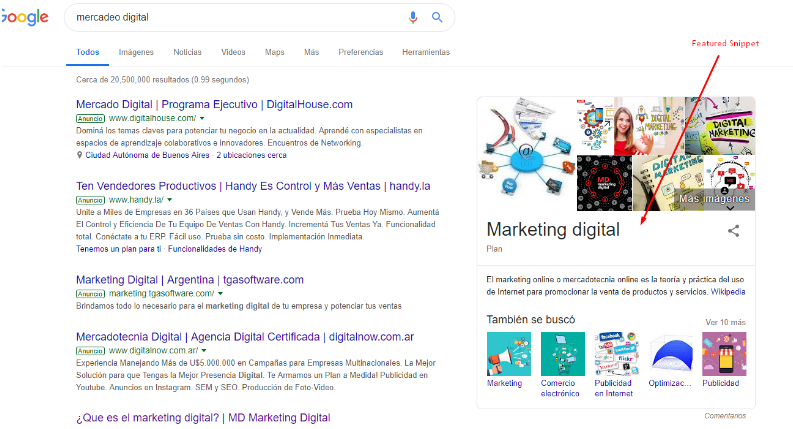Viewport: 793px width, 429px height.
Task: Open Marketing Digital Argentina tgasoftware result
Action: (x=190, y=280)
